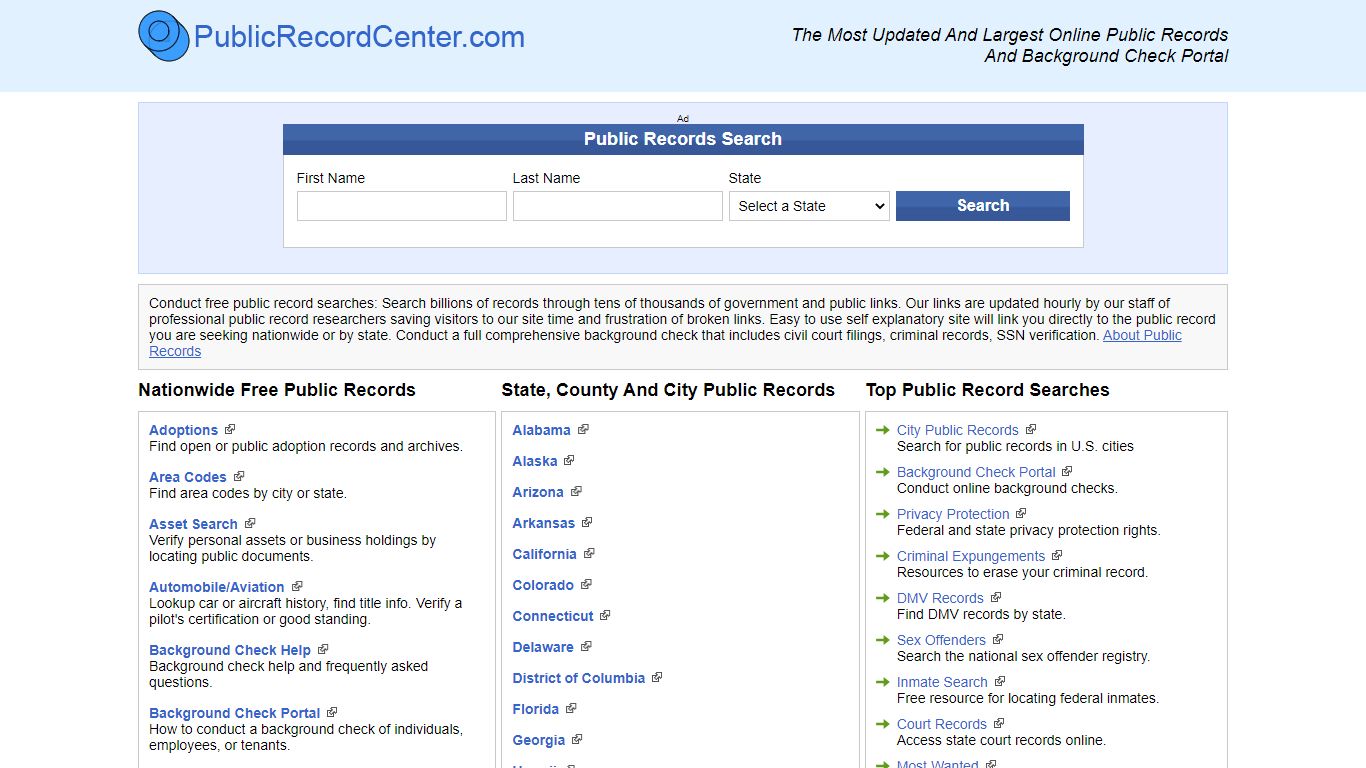
Task: Click the external link icon beside Alabama
Action: pos(584,429)
